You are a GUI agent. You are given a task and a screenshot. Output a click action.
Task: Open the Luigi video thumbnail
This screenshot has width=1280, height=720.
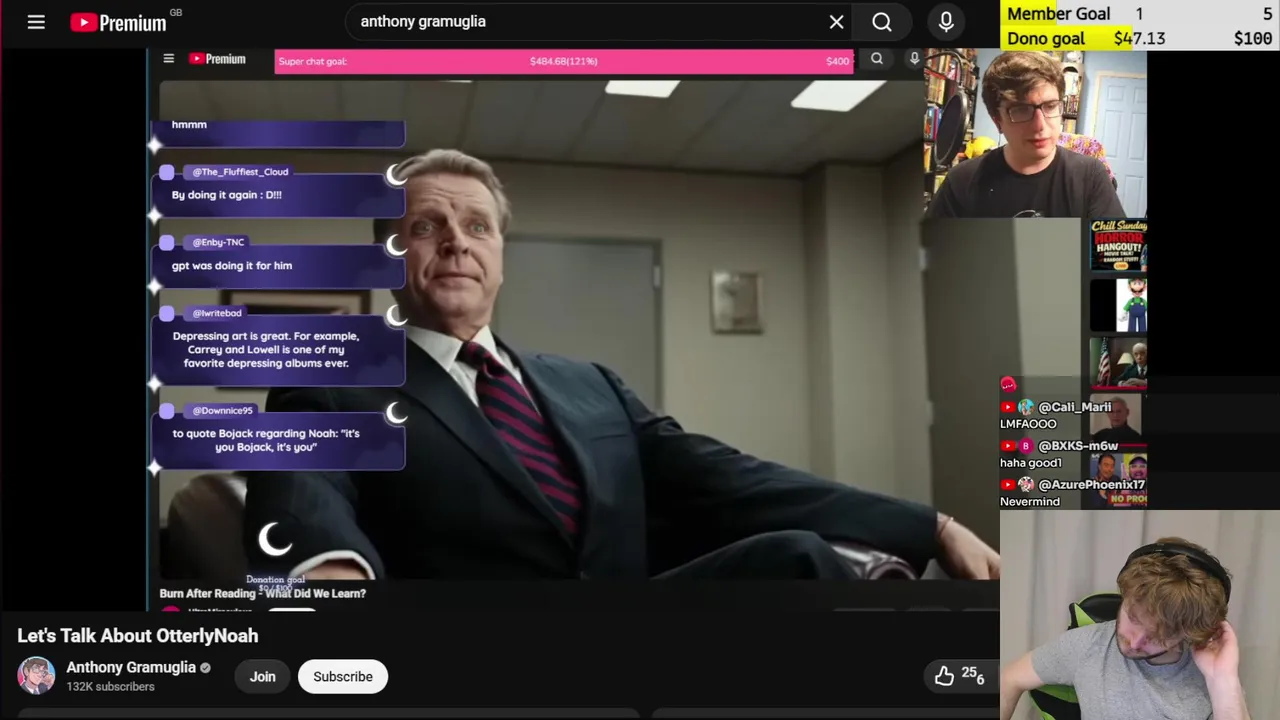pyautogui.click(x=1119, y=305)
